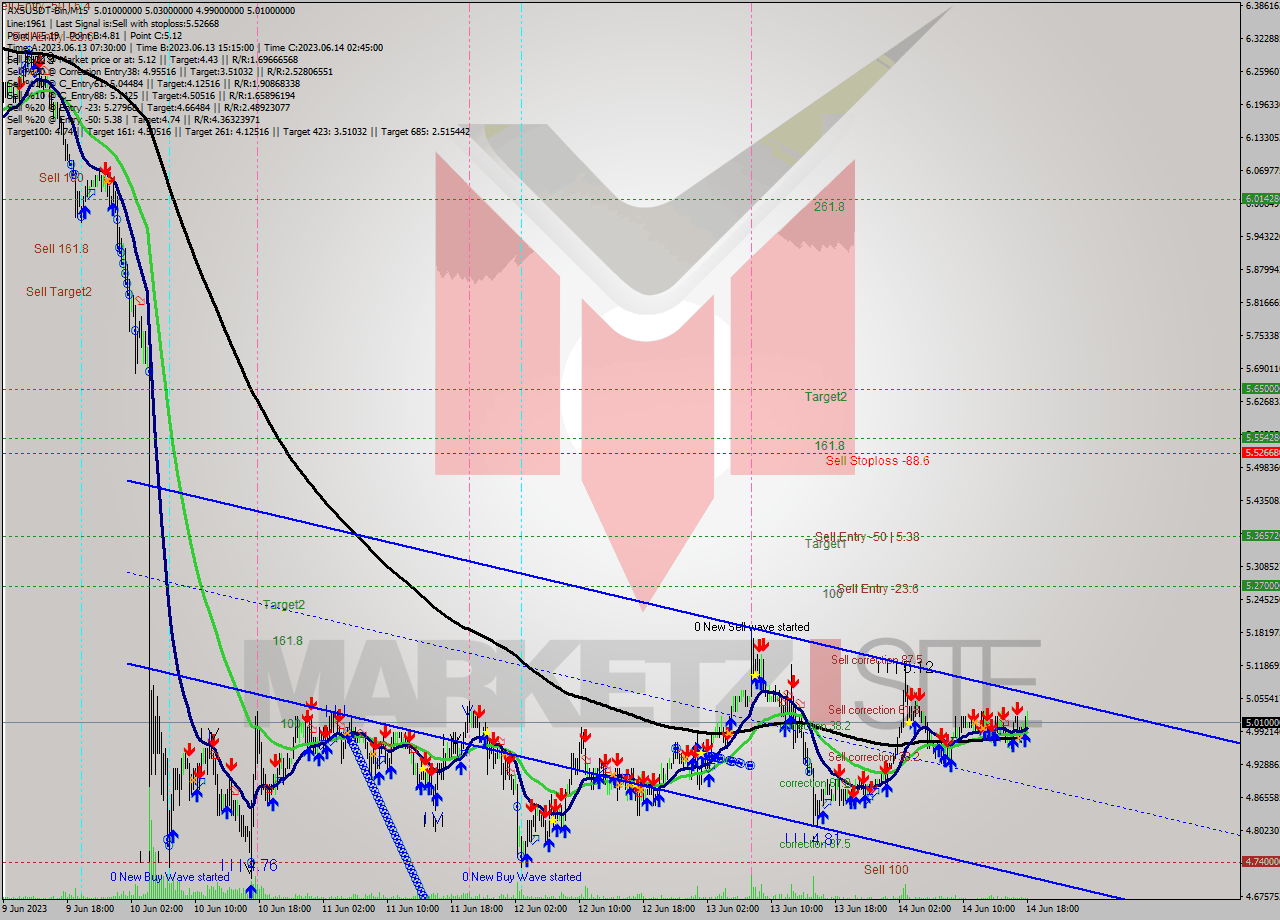Click the 5.18197 price axis label
Viewport: 1280px width, 920px height.
(1261, 632)
